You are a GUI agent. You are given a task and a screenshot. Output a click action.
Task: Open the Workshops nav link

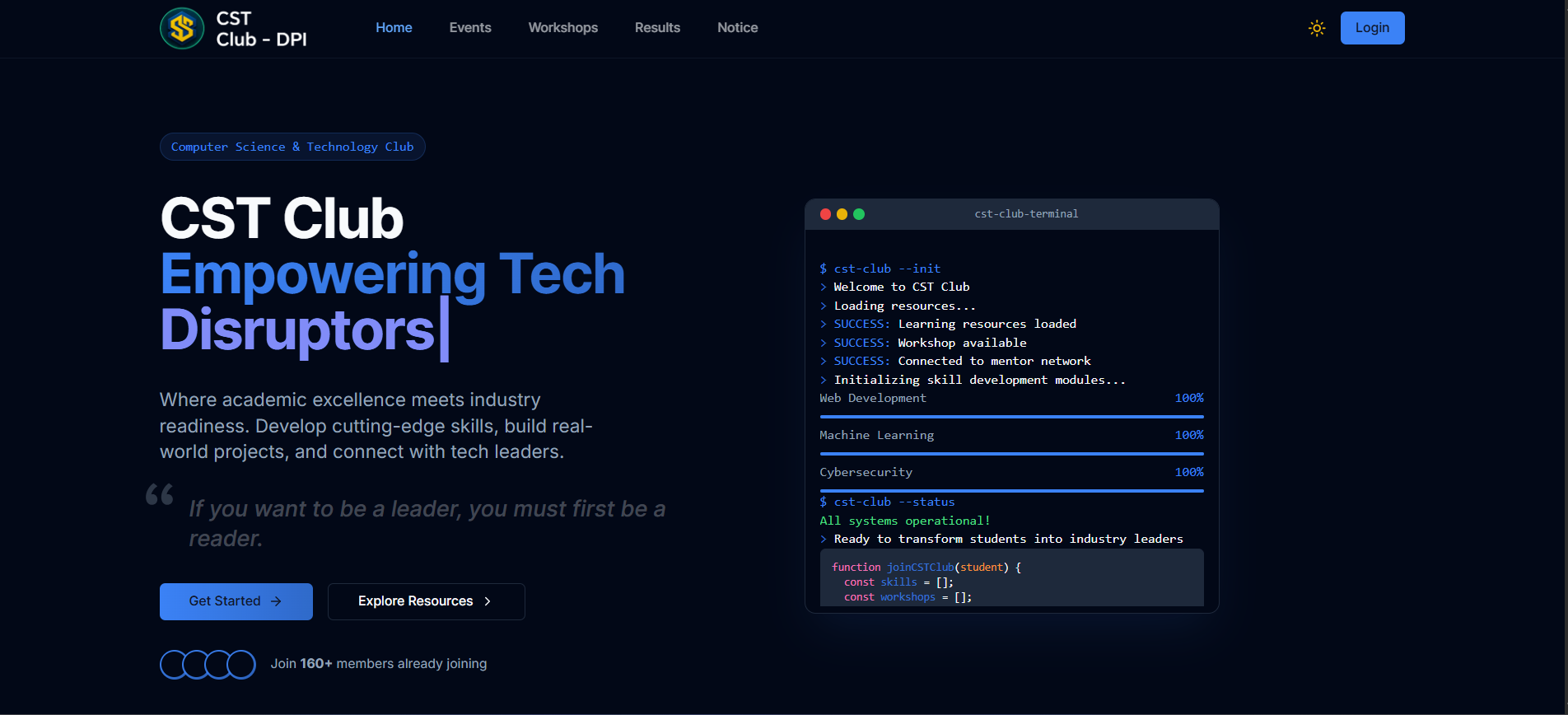pyautogui.click(x=563, y=28)
